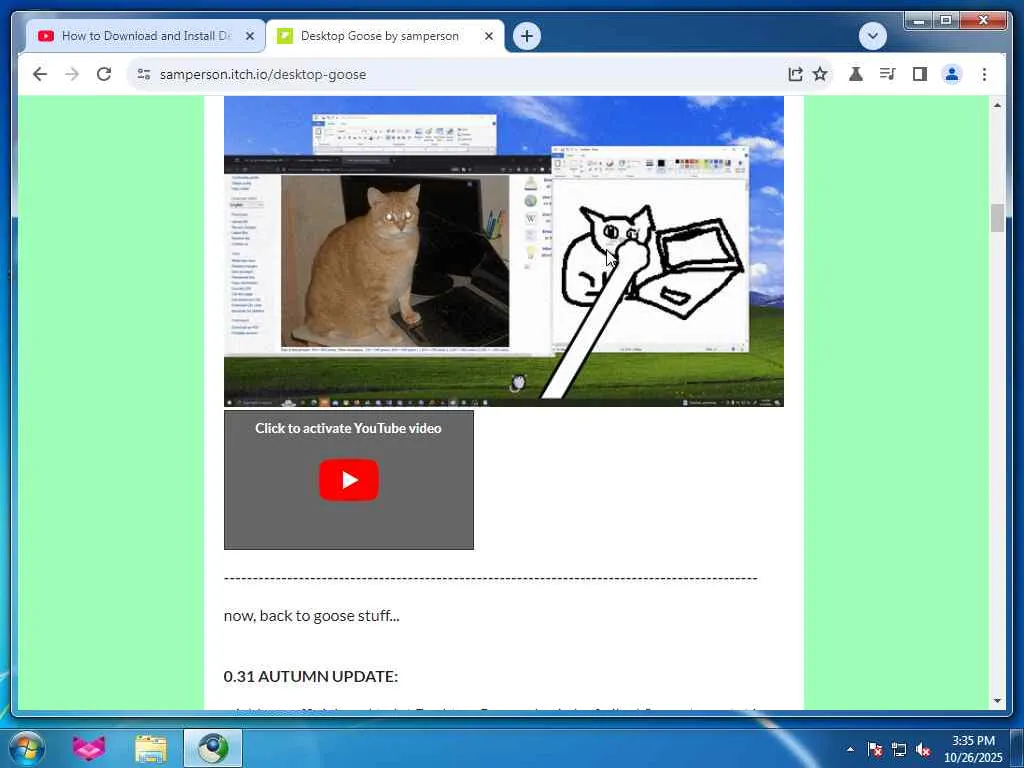
Task: Play the embedded YouTube video
Action: pos(349,480)
